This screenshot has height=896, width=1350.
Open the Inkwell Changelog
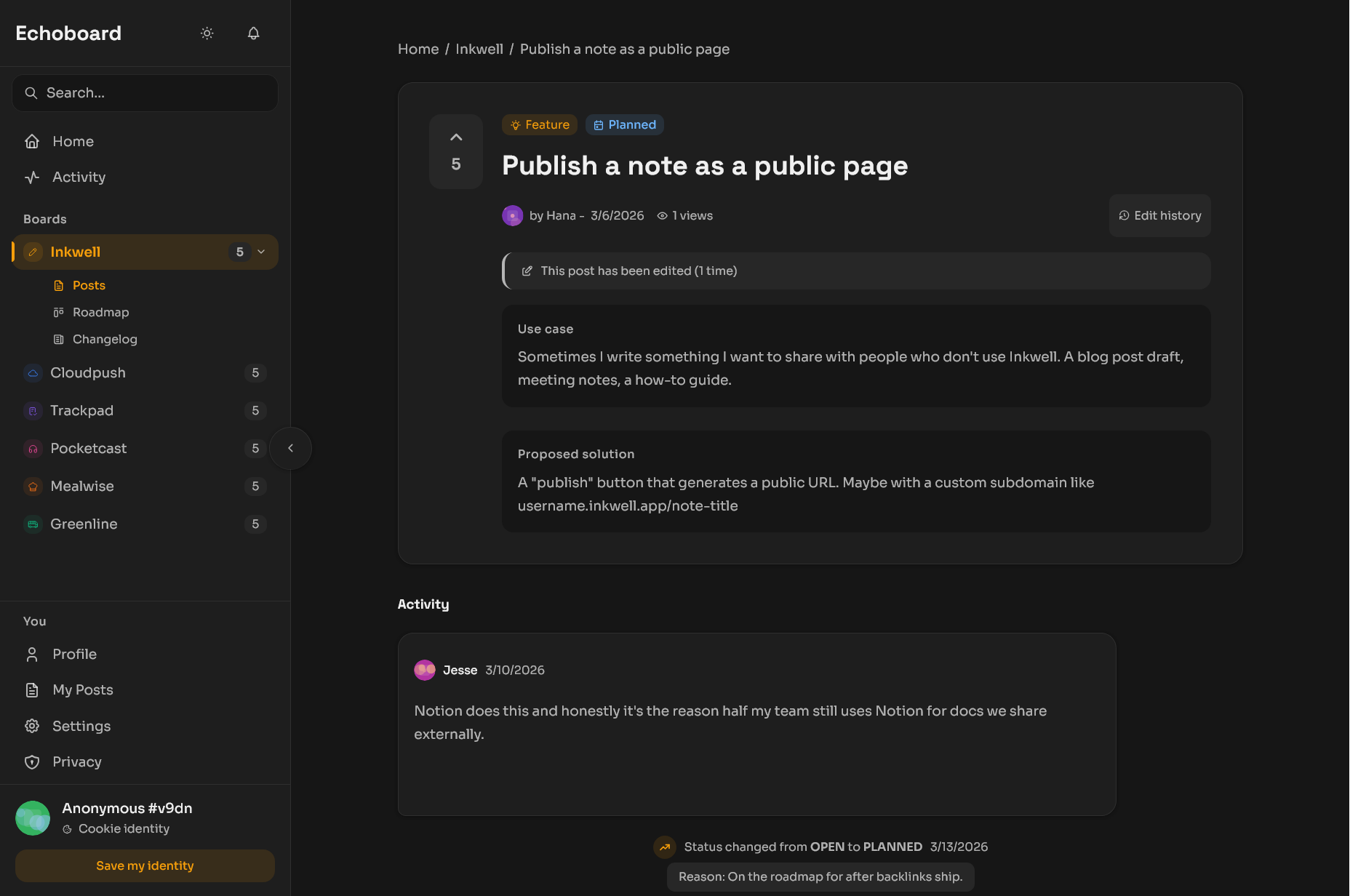(105, 339)
